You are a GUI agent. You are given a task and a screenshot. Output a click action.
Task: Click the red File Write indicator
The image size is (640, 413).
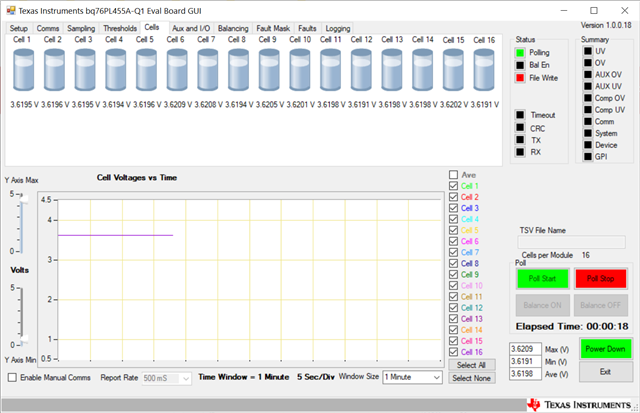click(520, 78)
